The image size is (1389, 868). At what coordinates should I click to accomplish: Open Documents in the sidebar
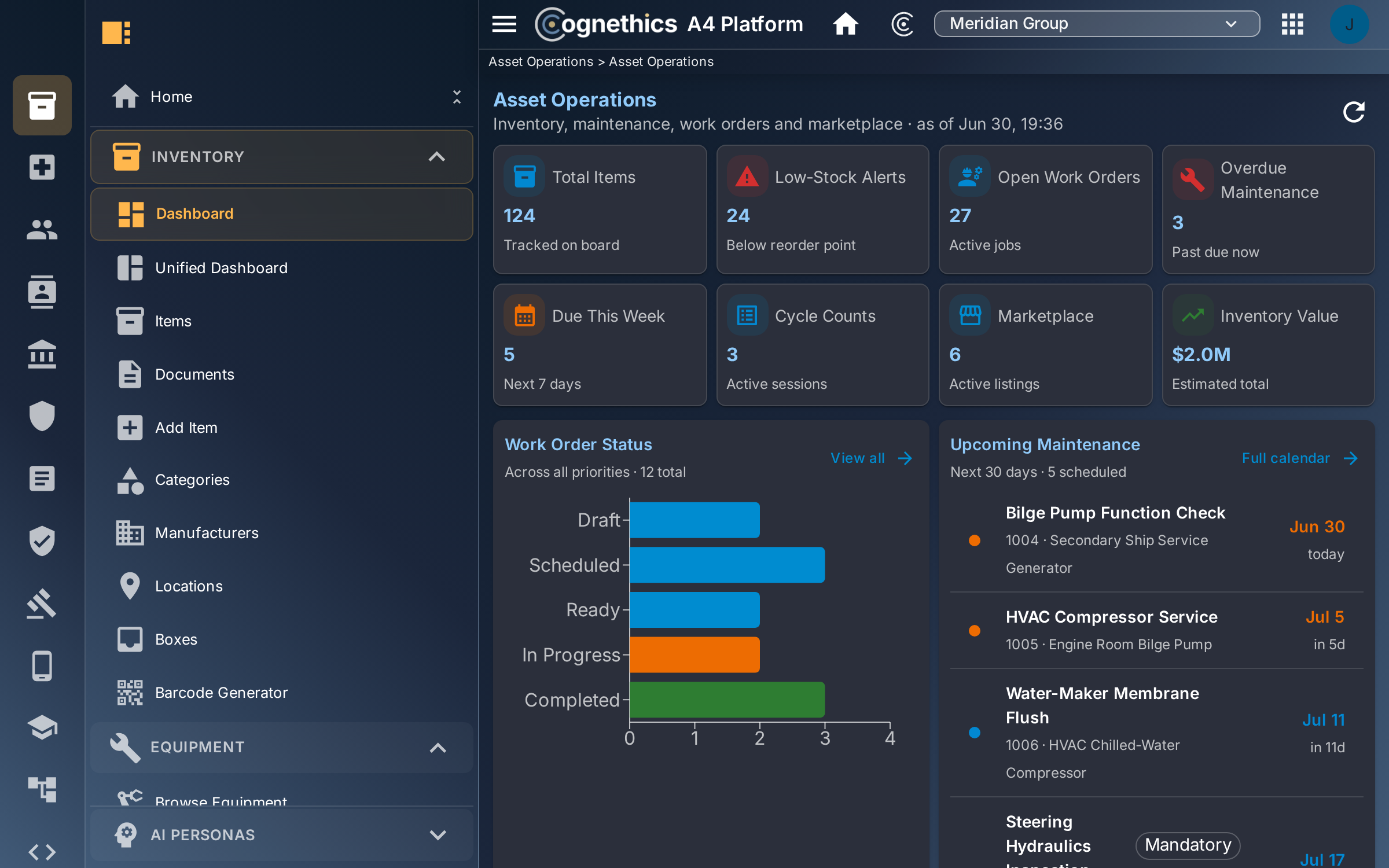[x=282, y=374]
